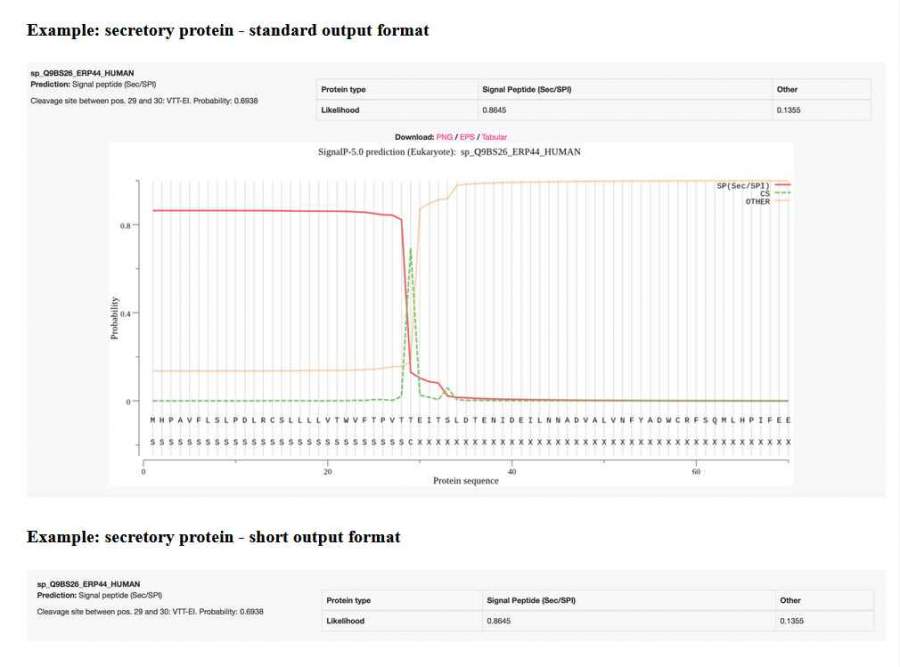Click the 'Other' column header in the short output table
This screenshot has height=667, width=900.
[790, 600]
